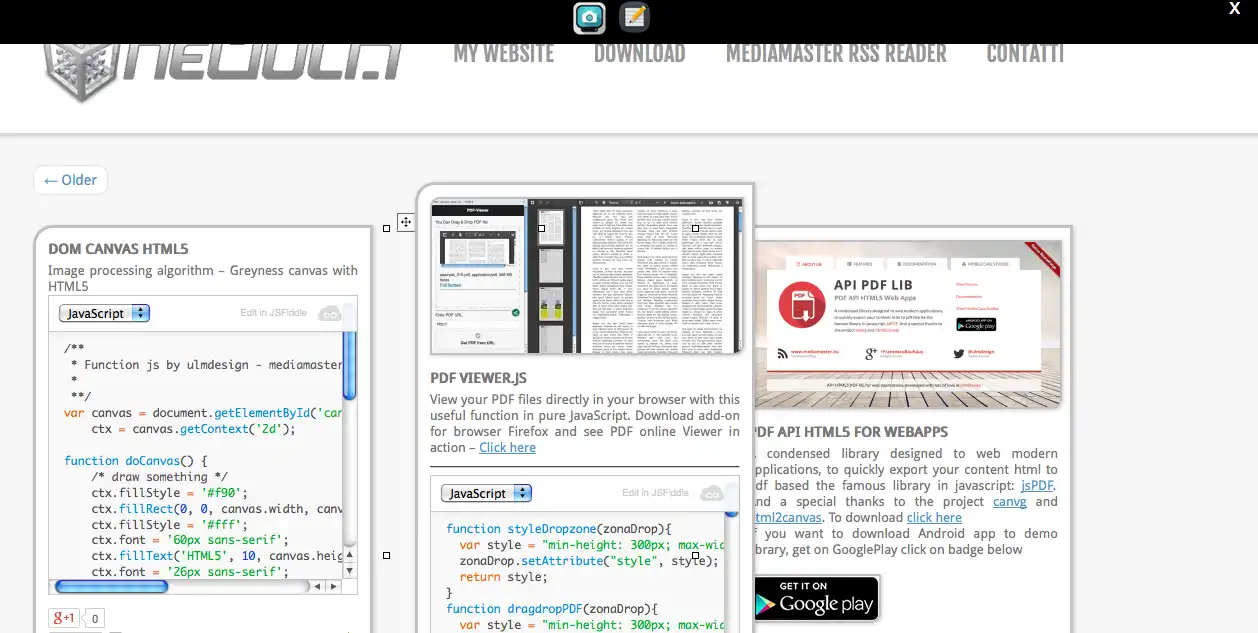Click the camera capture icon in top bar
This screenshot has width=1258, height=633.
(589, 18)
